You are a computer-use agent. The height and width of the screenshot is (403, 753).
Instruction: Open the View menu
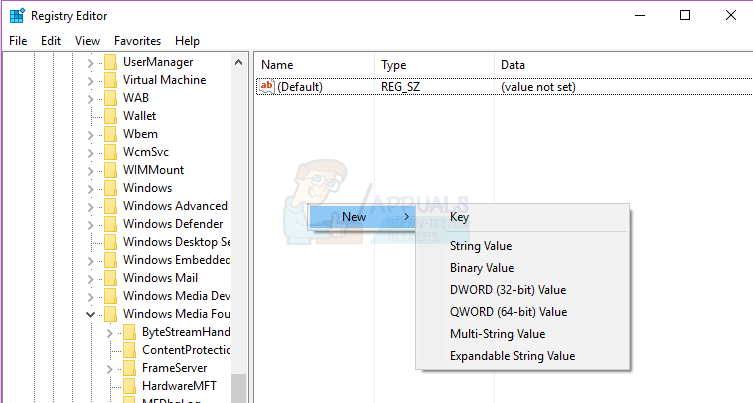(x=87, y=41)
